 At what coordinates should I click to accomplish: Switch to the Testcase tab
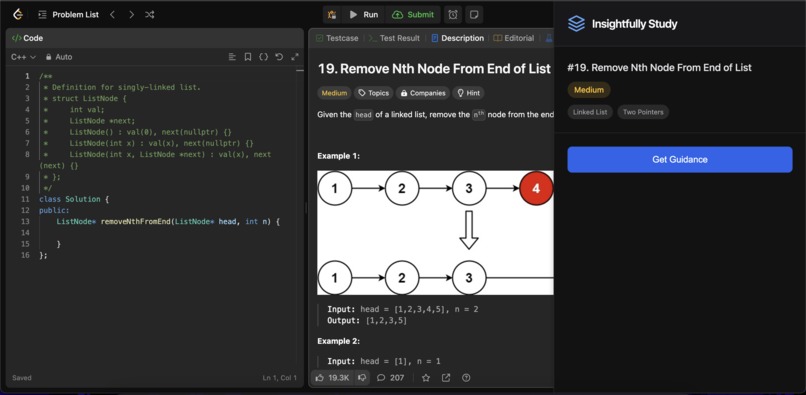tap(337, 38)
